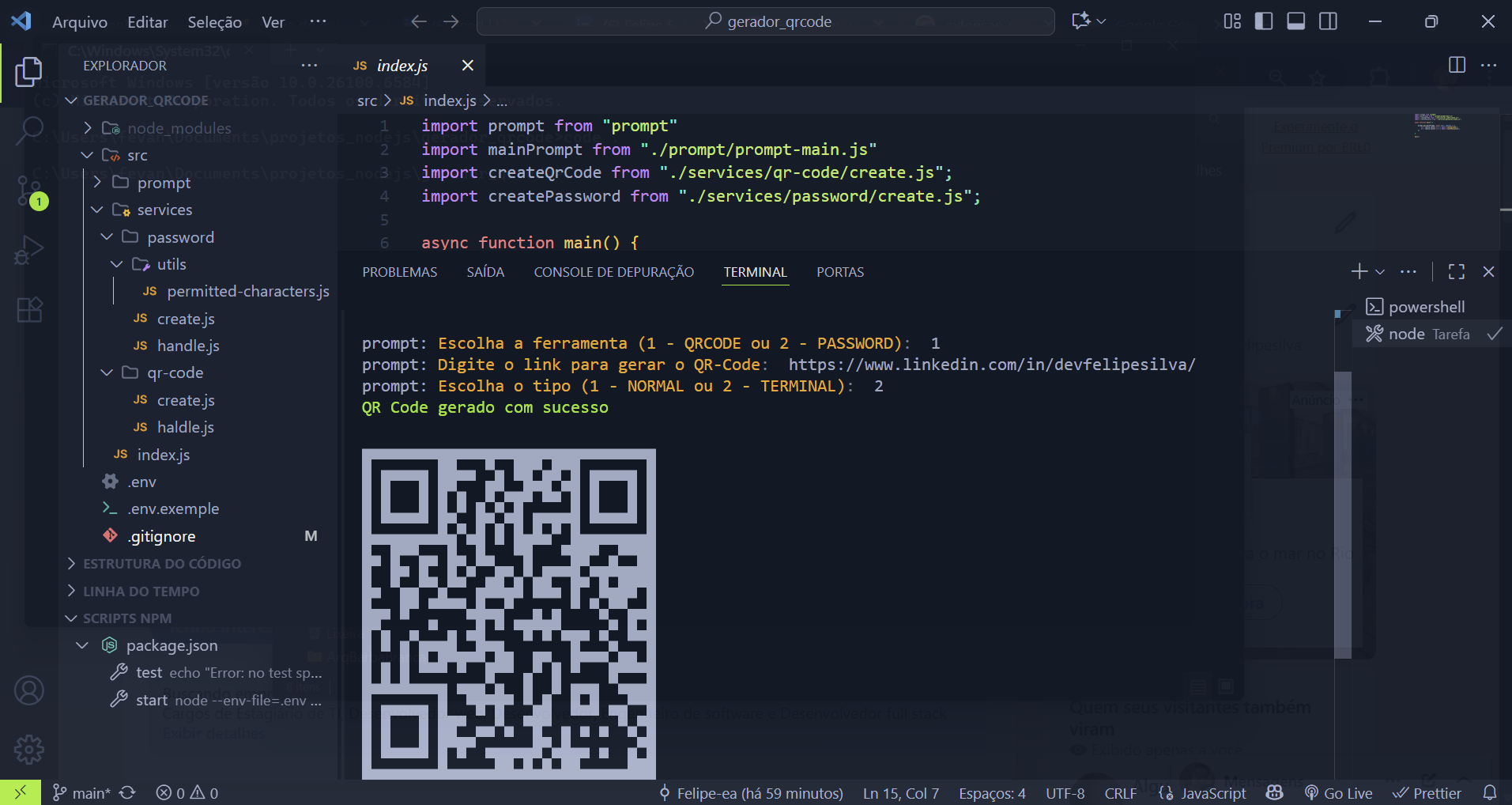This screenshot has height=805, width=1512.
Task: Open the Run and Debug view
Action: pos(29,251)
